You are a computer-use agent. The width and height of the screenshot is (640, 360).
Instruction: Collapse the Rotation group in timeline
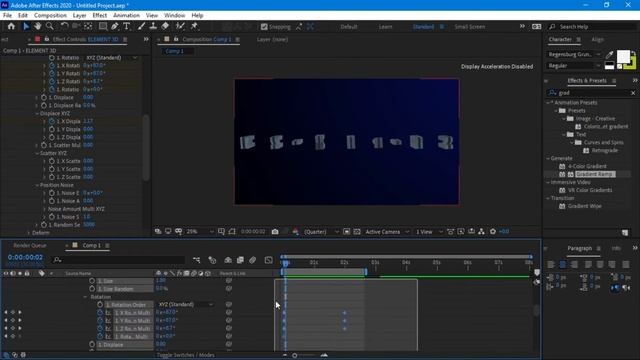[85, 297]
